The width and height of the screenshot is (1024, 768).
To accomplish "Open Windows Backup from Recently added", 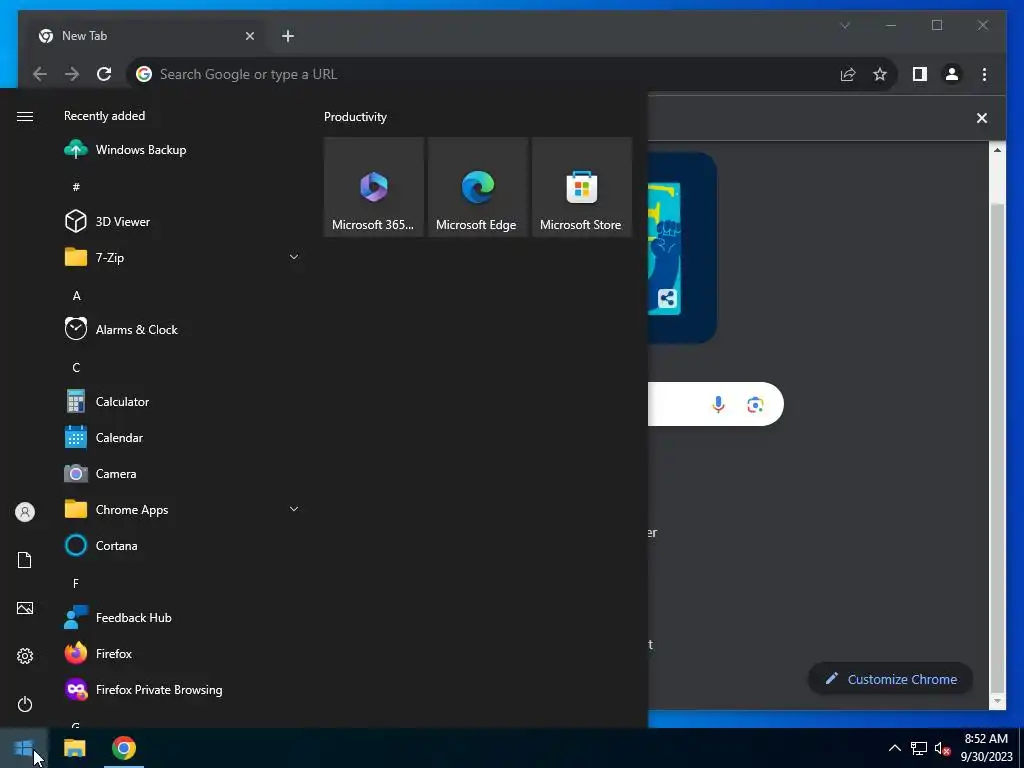I will (x=182, y=150).
